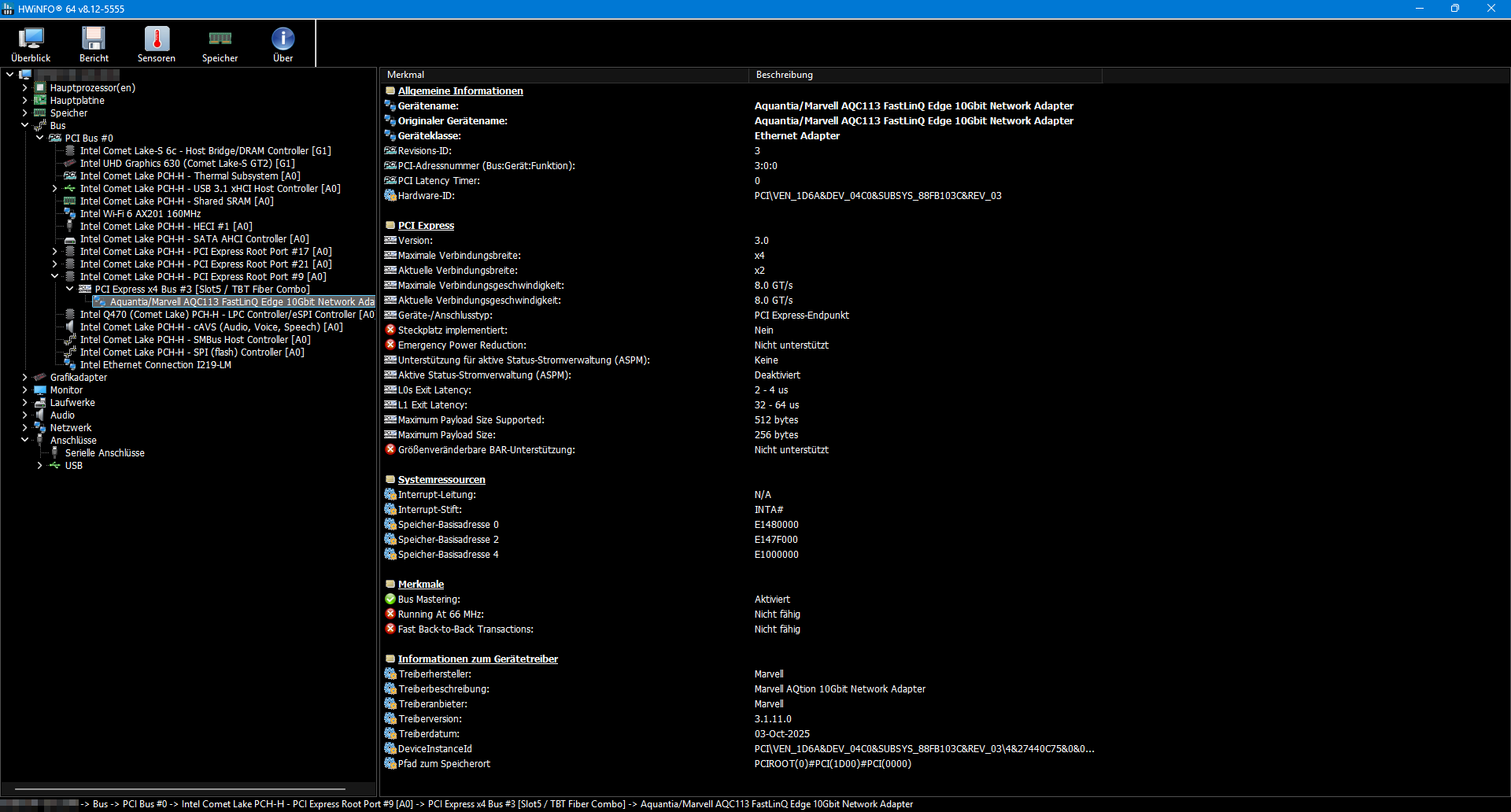This screenshot has height=812, width=1511.
Task: Select Thermal Subsystem tree entry
Action: coord(190,176)
